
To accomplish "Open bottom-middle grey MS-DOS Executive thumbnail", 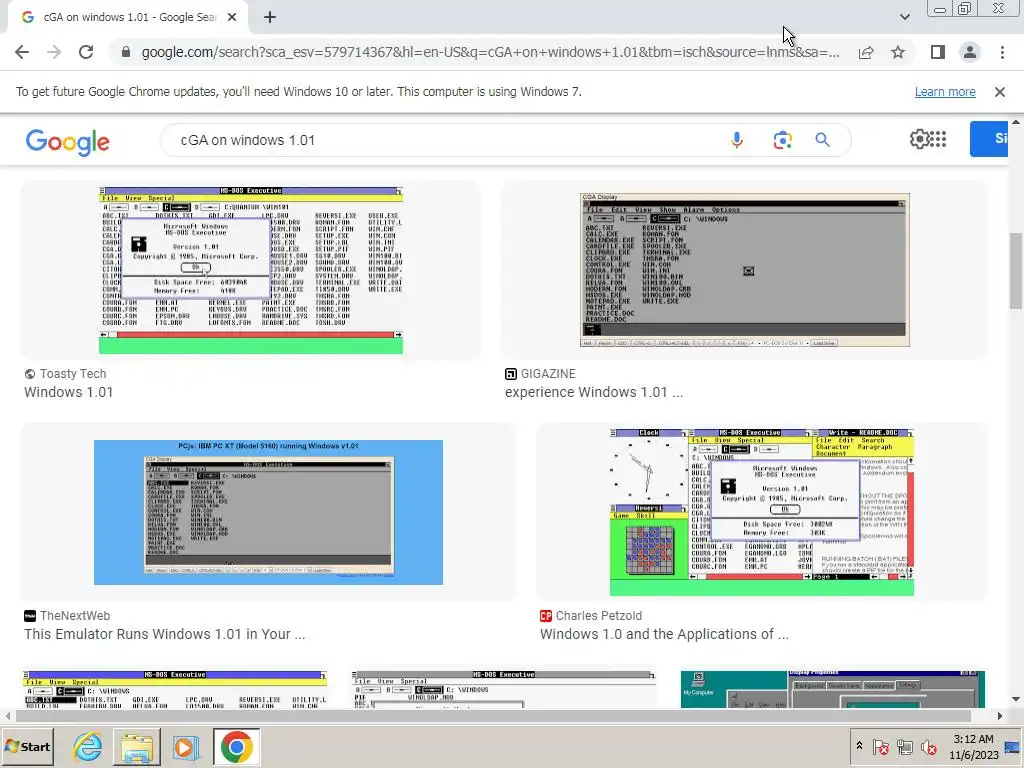I will (x=504, y=689).
